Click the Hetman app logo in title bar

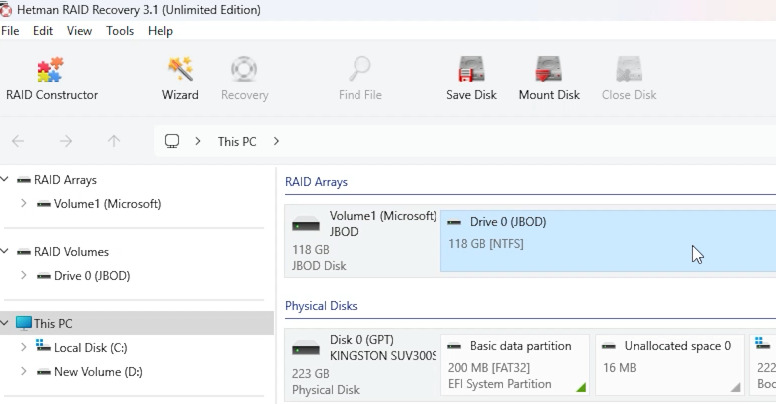pyautogui.click(x=5, y=9)
